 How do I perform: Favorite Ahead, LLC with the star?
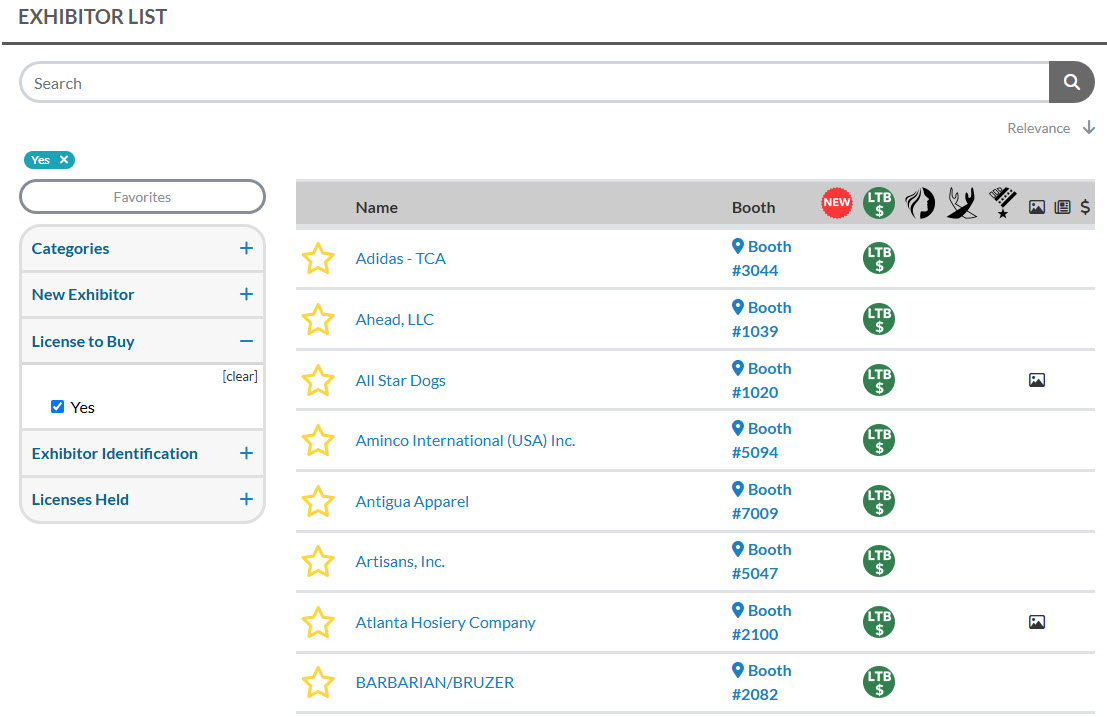[318, 320]
